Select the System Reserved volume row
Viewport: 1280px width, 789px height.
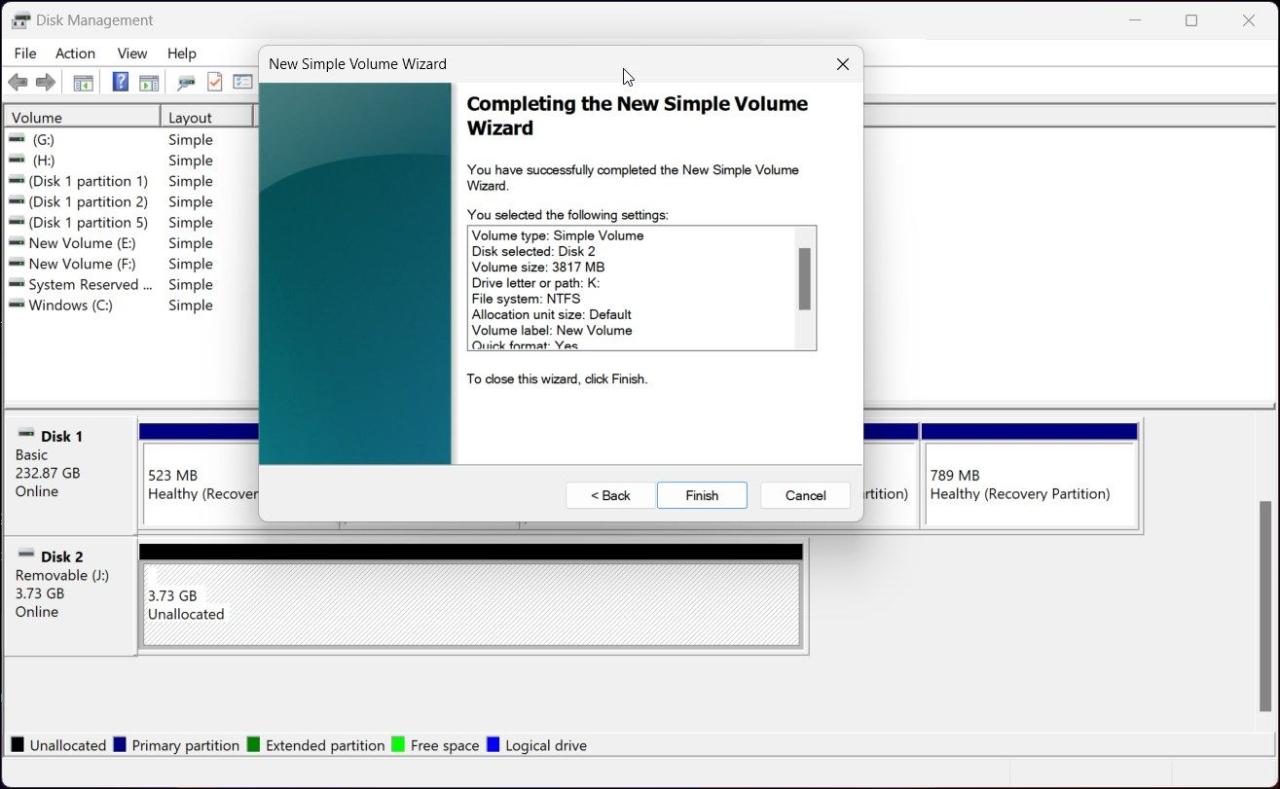tap(130, 284)
